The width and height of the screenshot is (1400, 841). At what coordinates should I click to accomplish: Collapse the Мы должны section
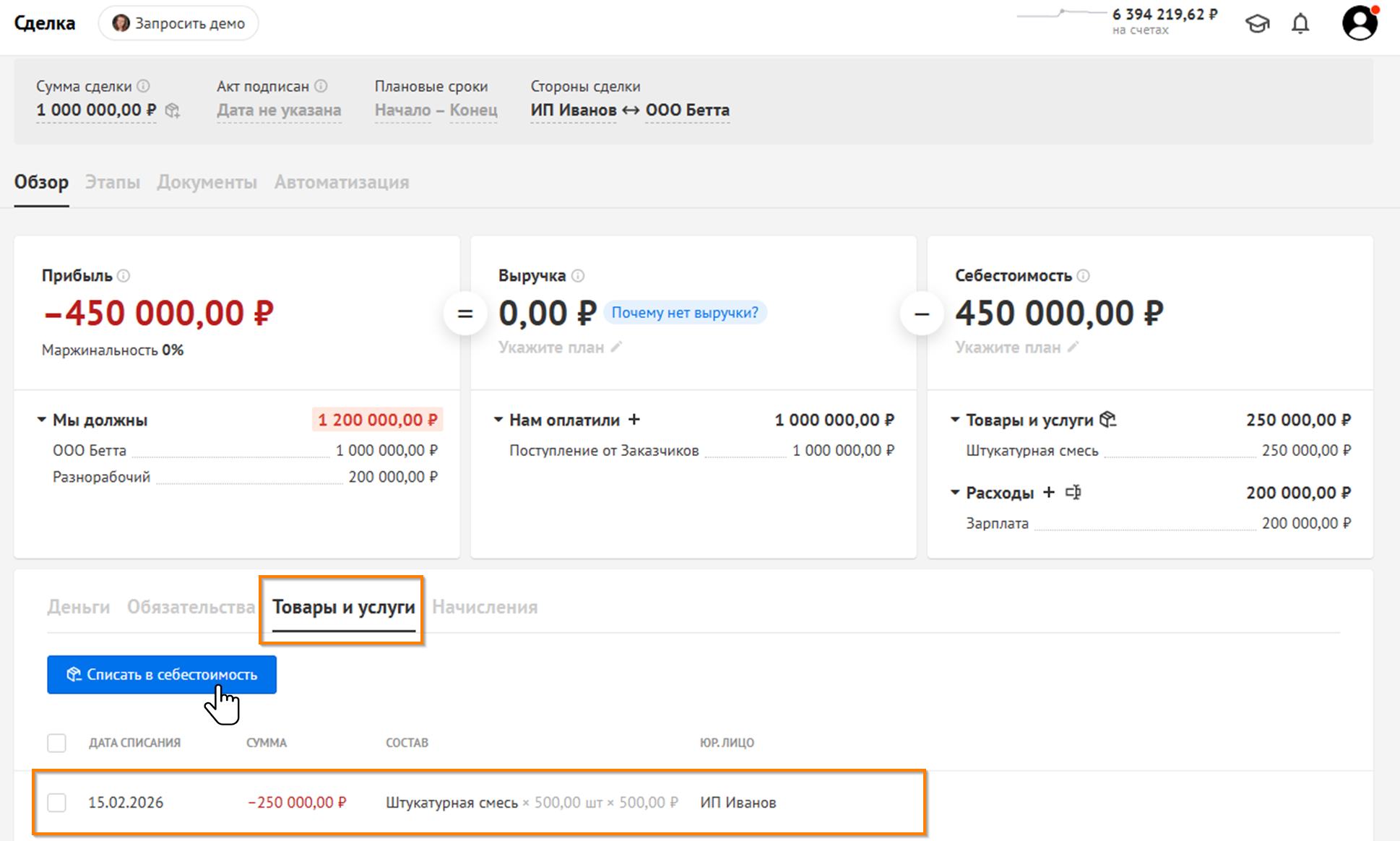tap(42, 420)
